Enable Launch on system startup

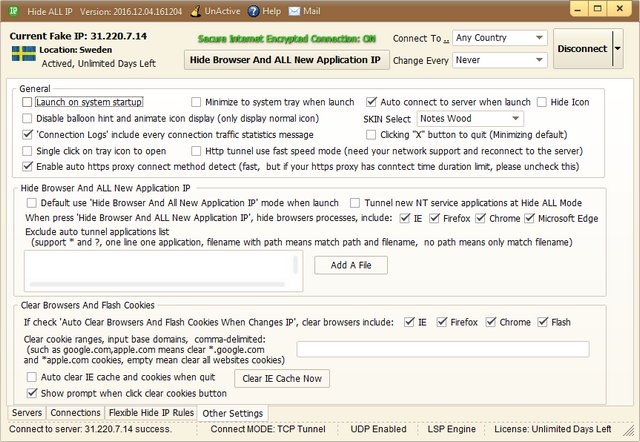[x=27, y=102]
